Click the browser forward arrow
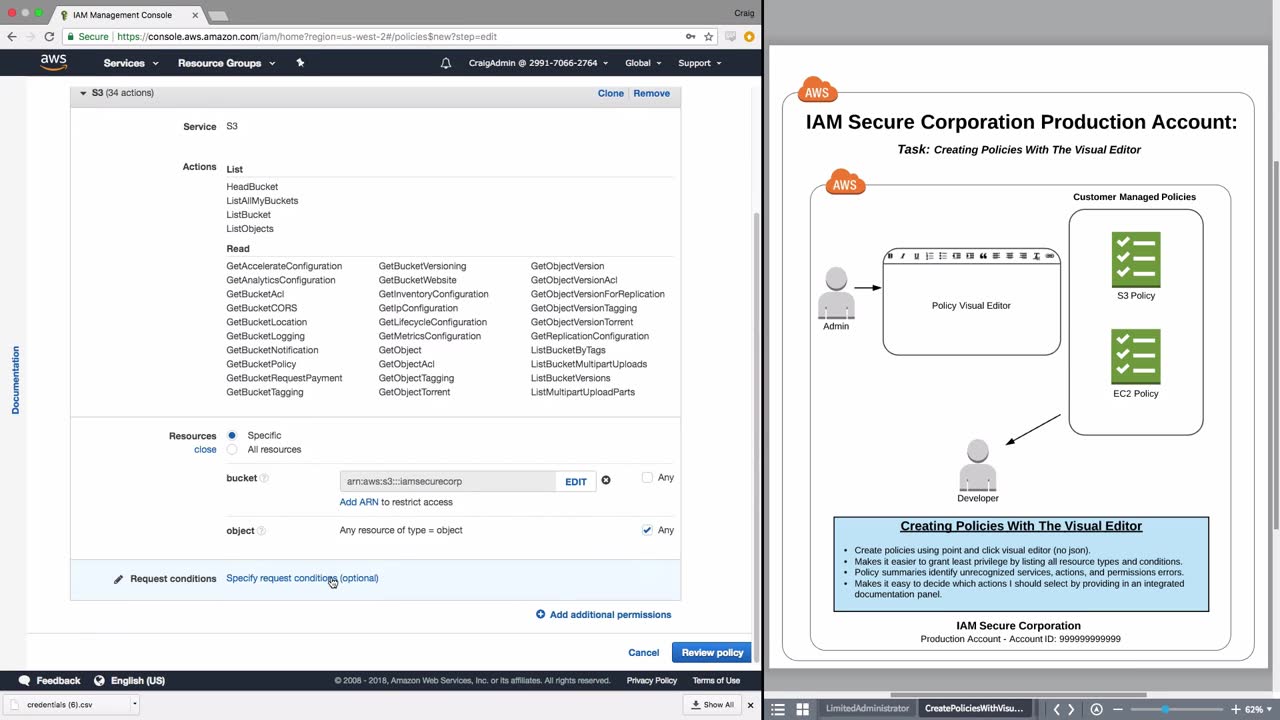The image size is (1280, 720). [x=30, y=36]
